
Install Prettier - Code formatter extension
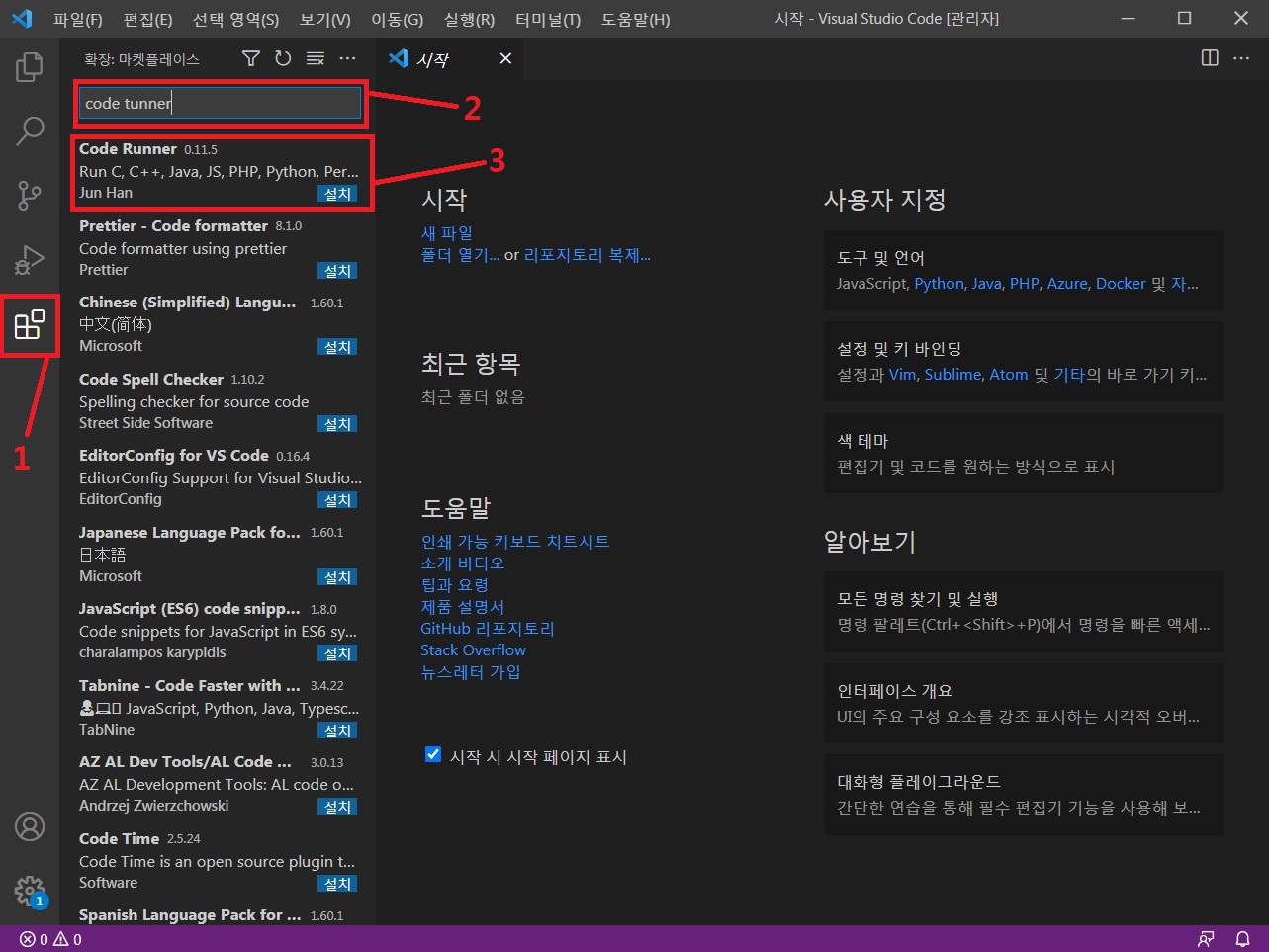pyautogui.click(x=337, y=271)
